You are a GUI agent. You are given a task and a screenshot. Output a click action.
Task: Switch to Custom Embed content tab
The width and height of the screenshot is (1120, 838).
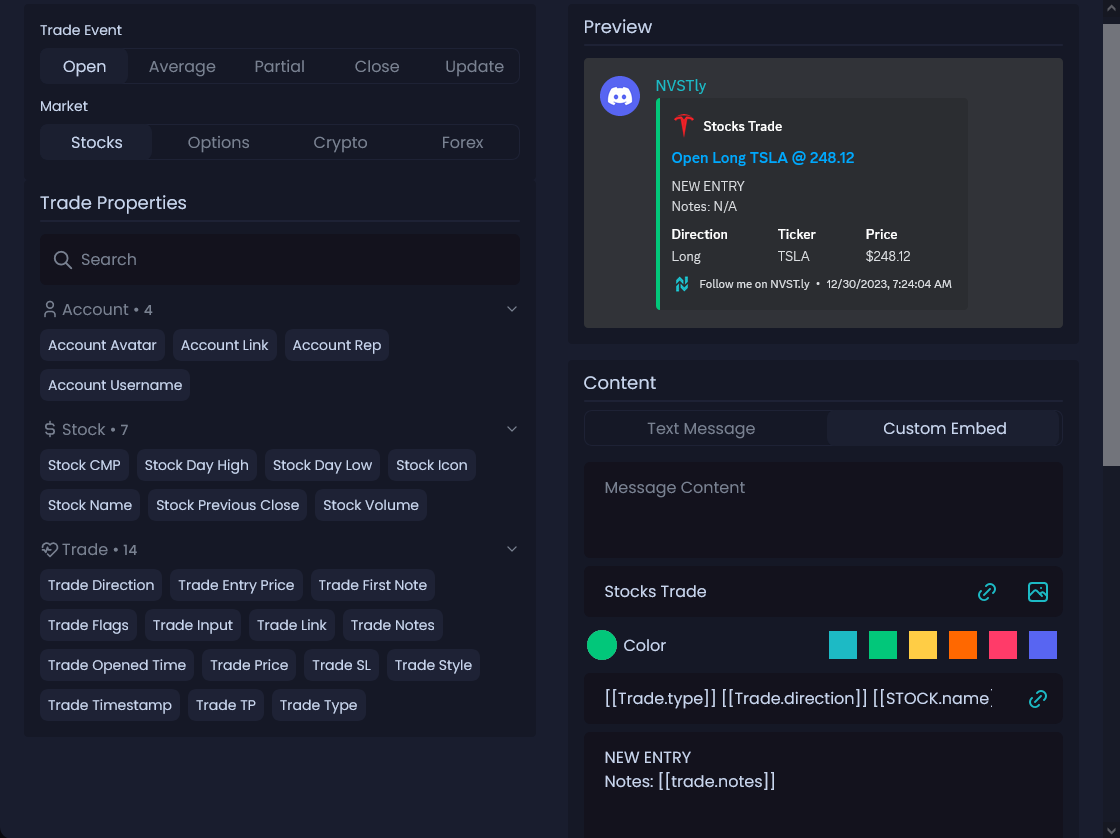coord(944,429)
